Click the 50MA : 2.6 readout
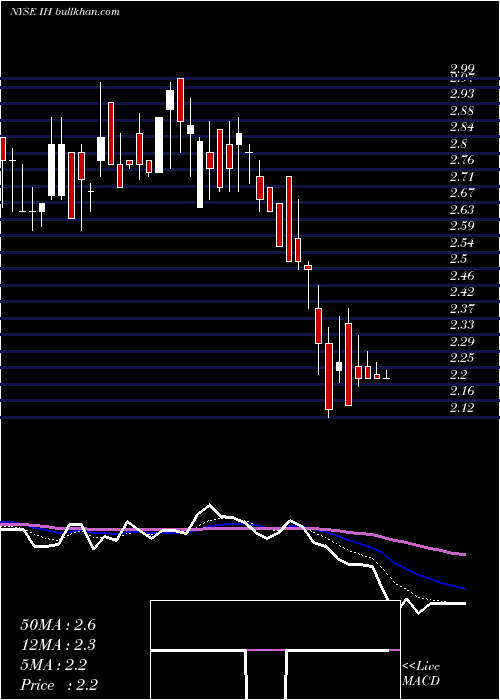 pyautogui.click(x=58, y=625)
